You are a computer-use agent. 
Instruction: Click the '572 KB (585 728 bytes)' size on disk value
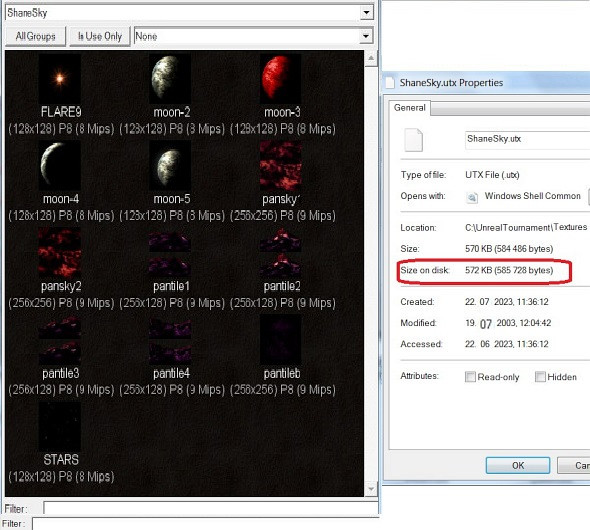pos(509,270)
